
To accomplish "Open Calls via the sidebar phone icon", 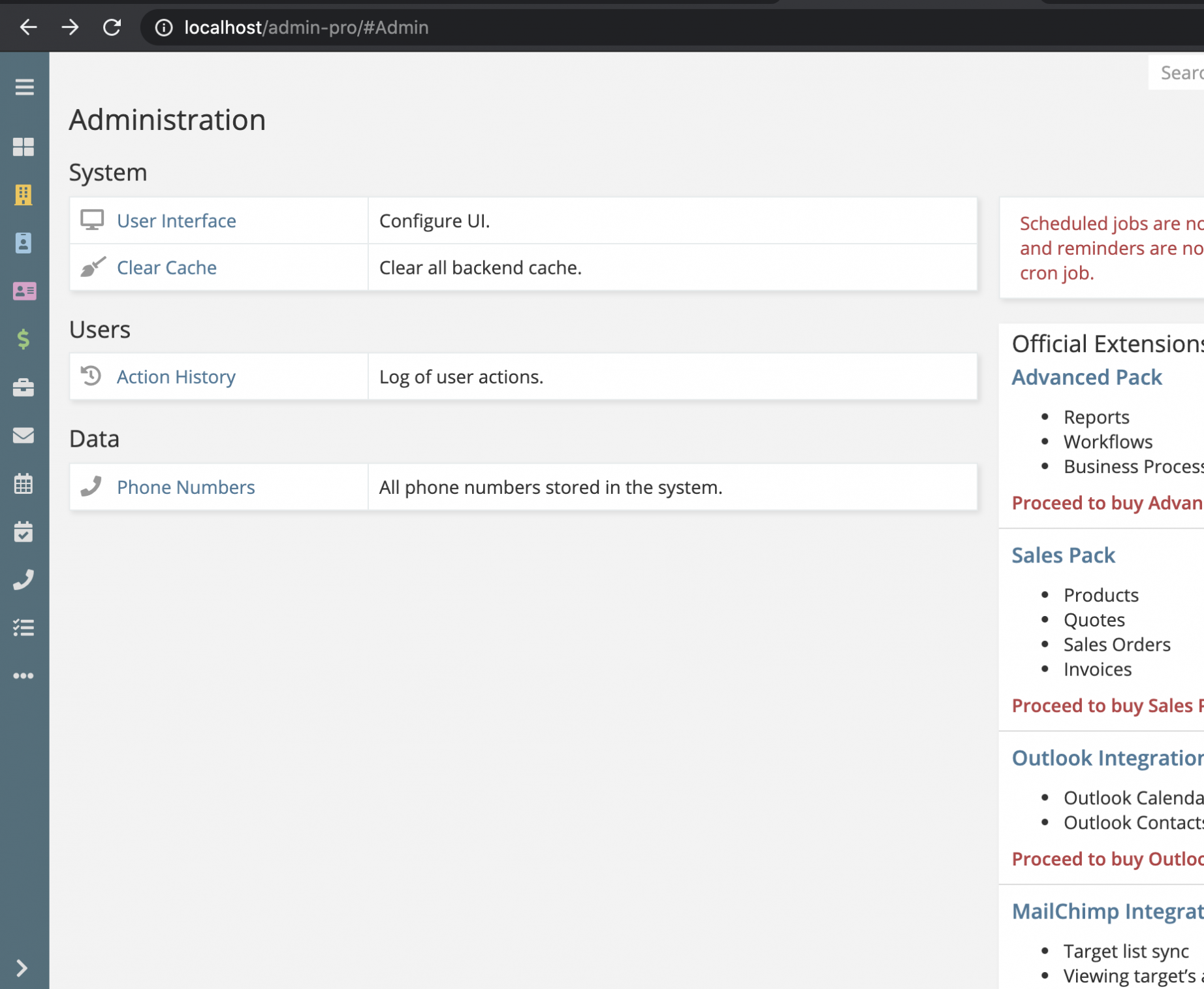I will 24,579.
